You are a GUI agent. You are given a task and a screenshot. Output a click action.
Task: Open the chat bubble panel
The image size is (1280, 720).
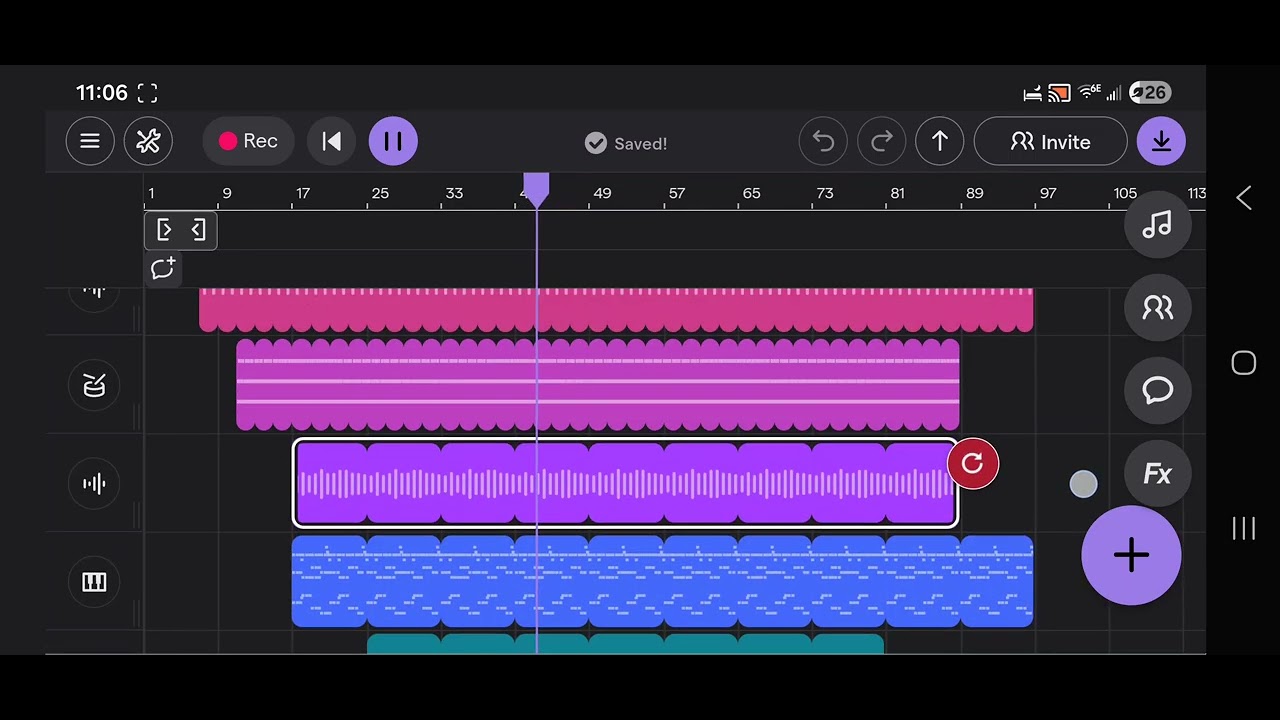click(x=1157, y=390)
